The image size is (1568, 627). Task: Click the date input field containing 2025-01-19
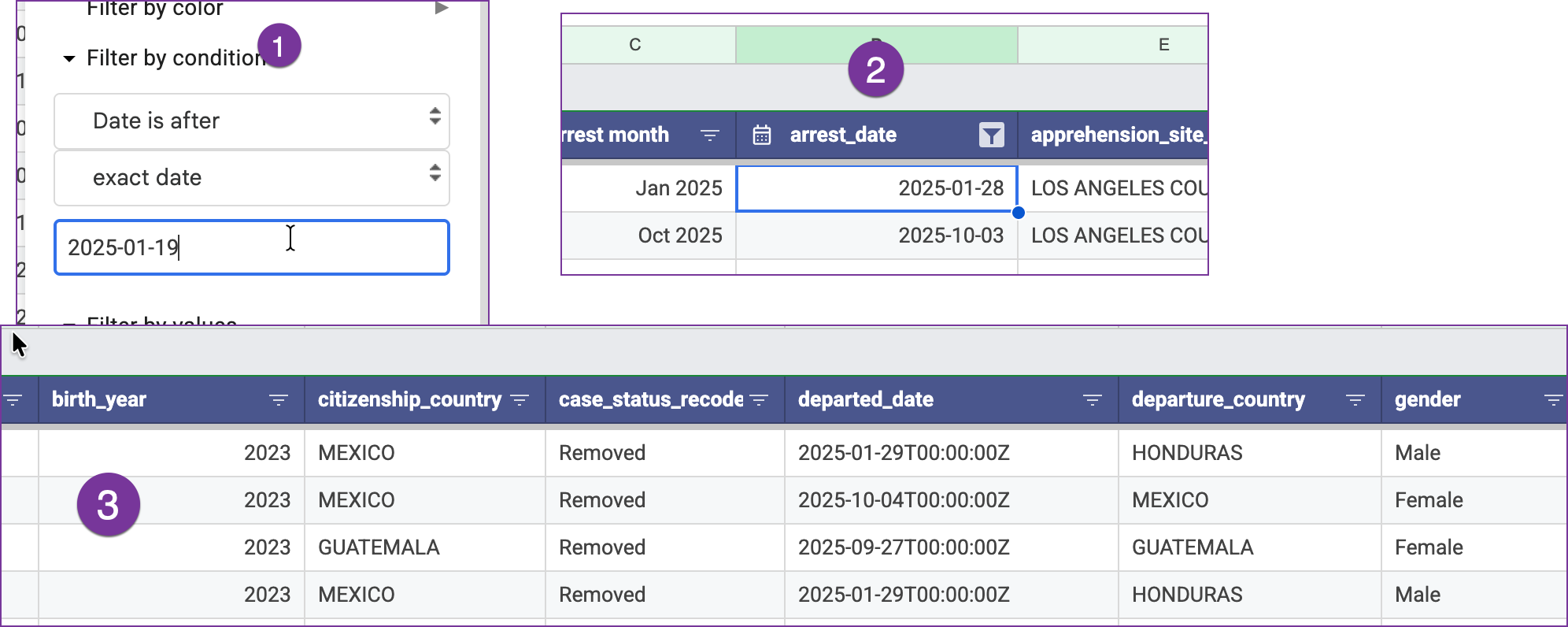coord(251,247)
